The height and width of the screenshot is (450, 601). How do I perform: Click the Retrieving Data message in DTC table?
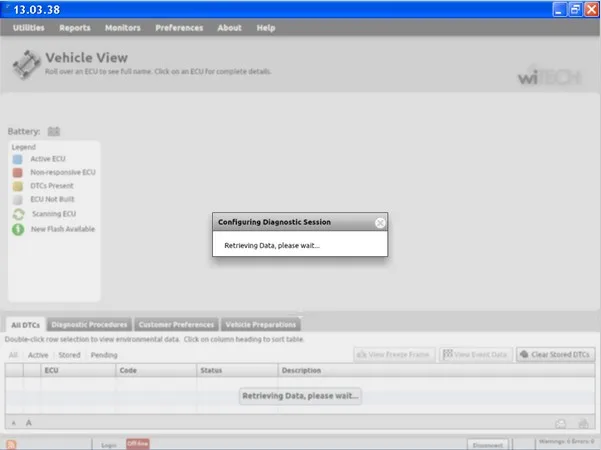(x=300, y=396)
